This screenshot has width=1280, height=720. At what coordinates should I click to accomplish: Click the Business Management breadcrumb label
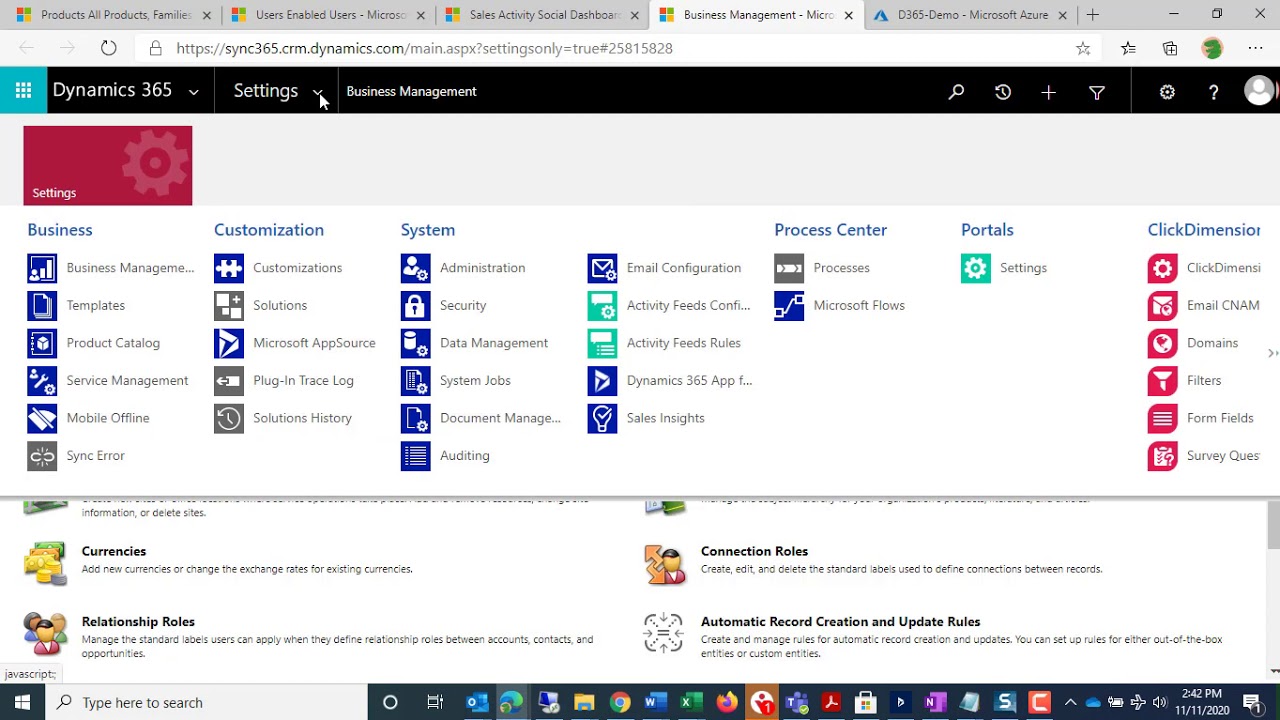(x=411, y=91)
